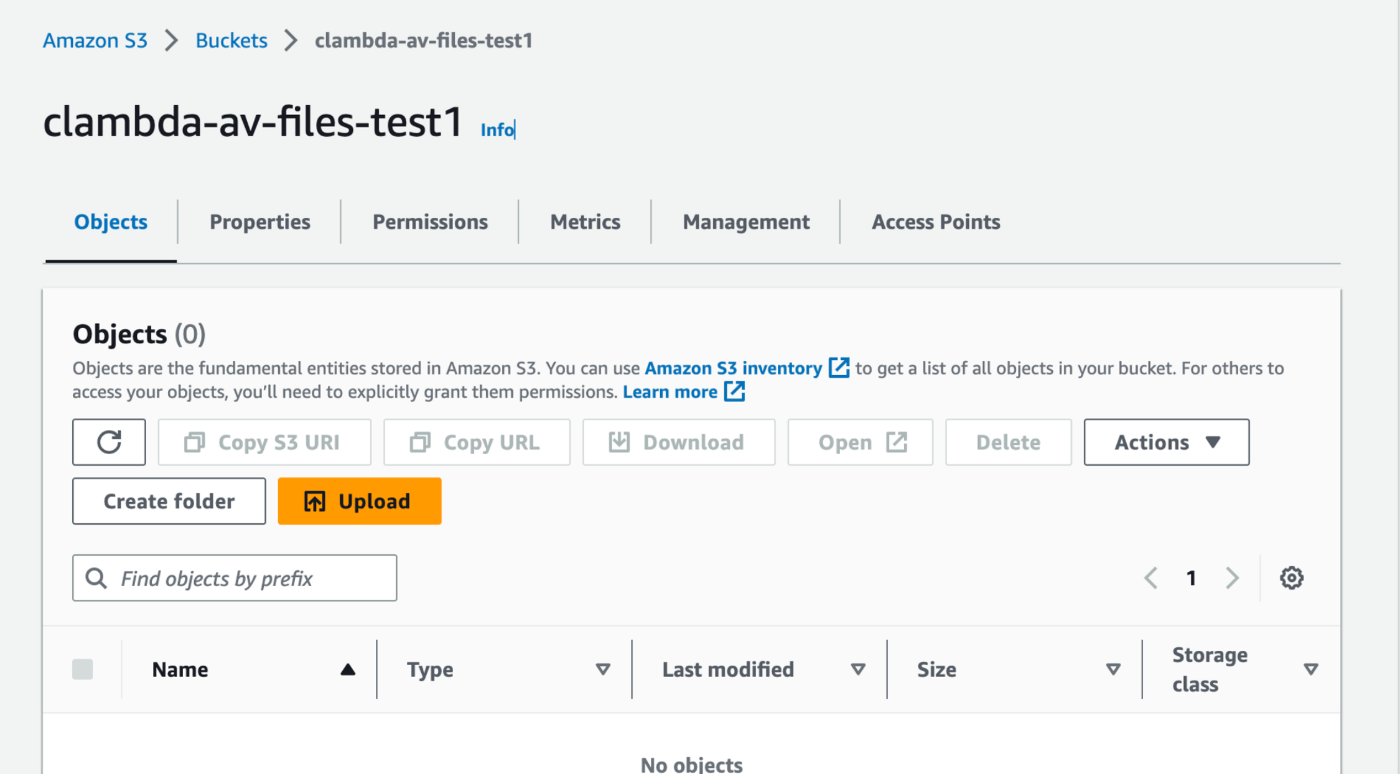
Task: Focus the Find objects by prefix field
Action: pyautogui.click(x=235, y=578)
